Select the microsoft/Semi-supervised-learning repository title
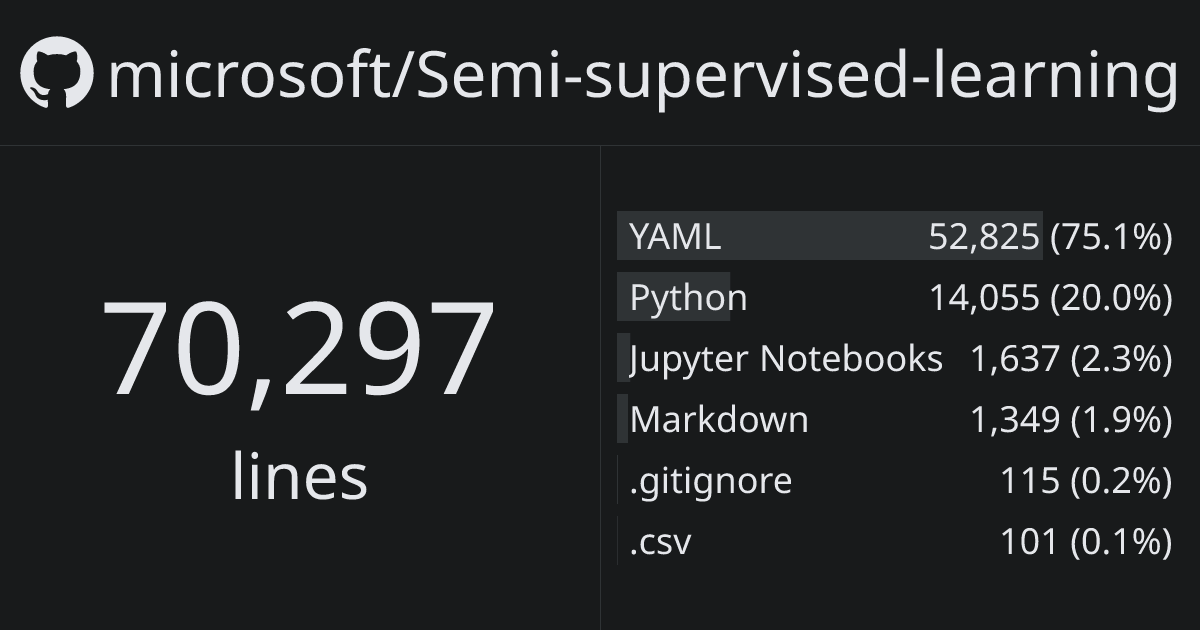This screenshot has width=1200, height=630. [642, 77]
